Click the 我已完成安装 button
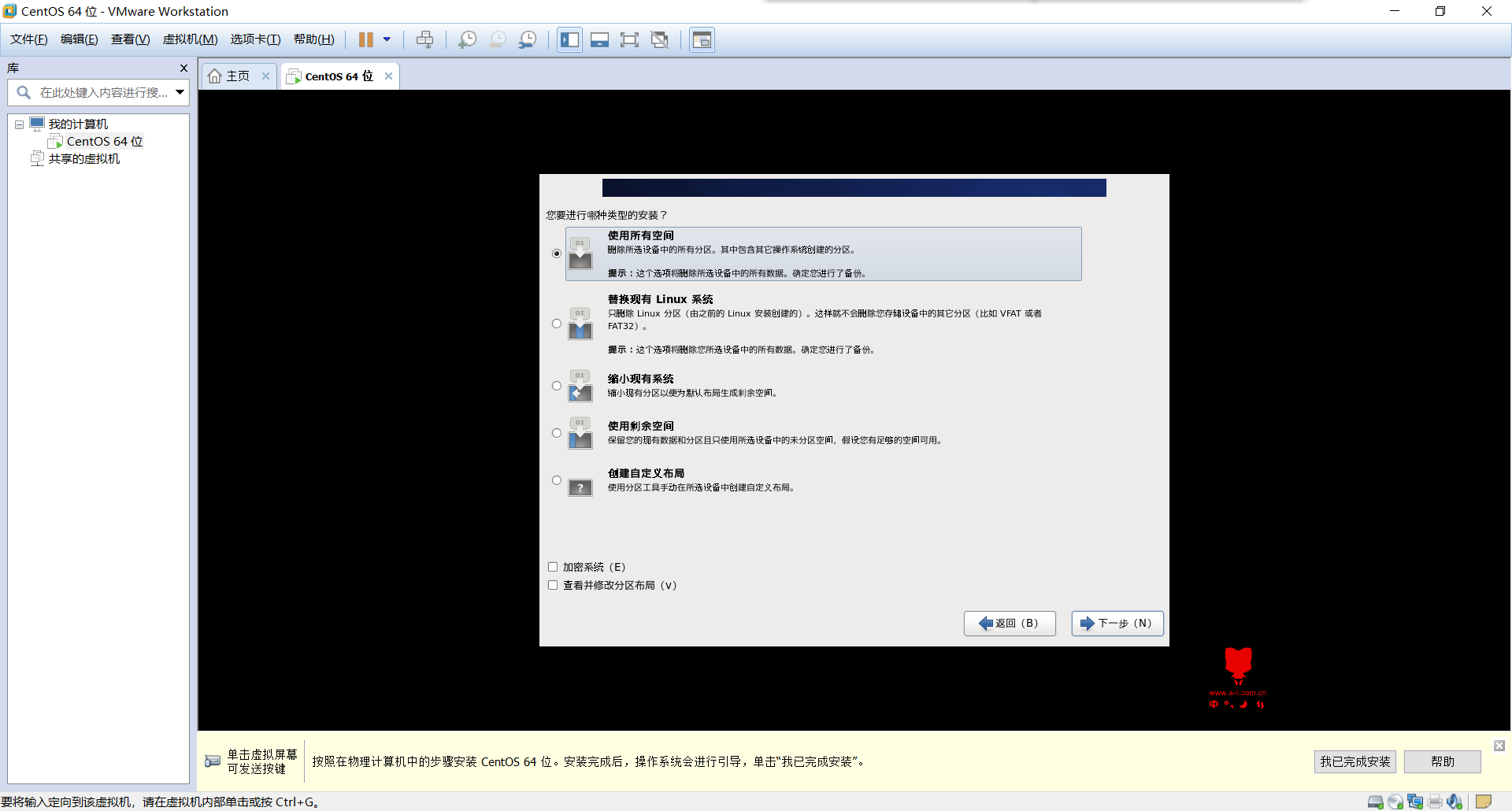This screenshot has height=811, width=1512. coord(1355,761)
